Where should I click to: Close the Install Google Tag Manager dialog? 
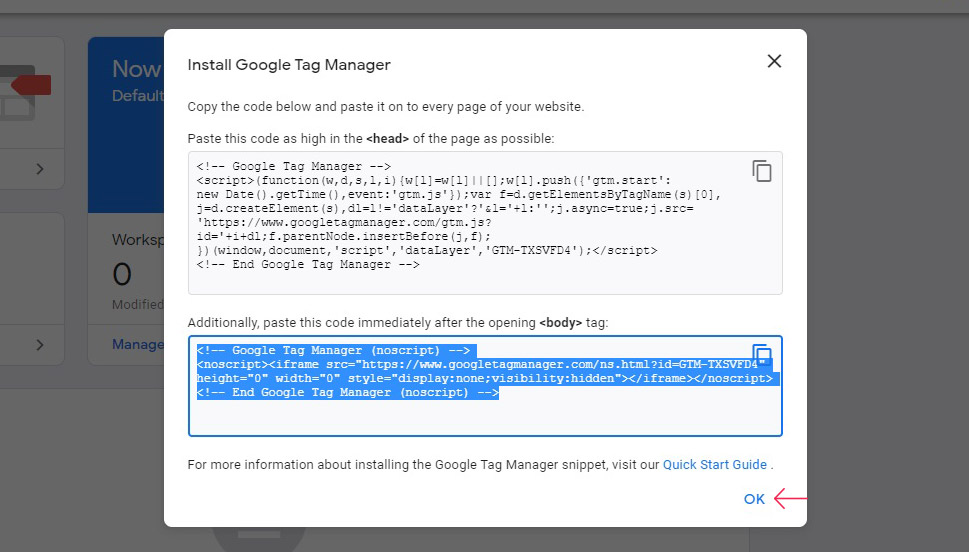click(774, 61)
